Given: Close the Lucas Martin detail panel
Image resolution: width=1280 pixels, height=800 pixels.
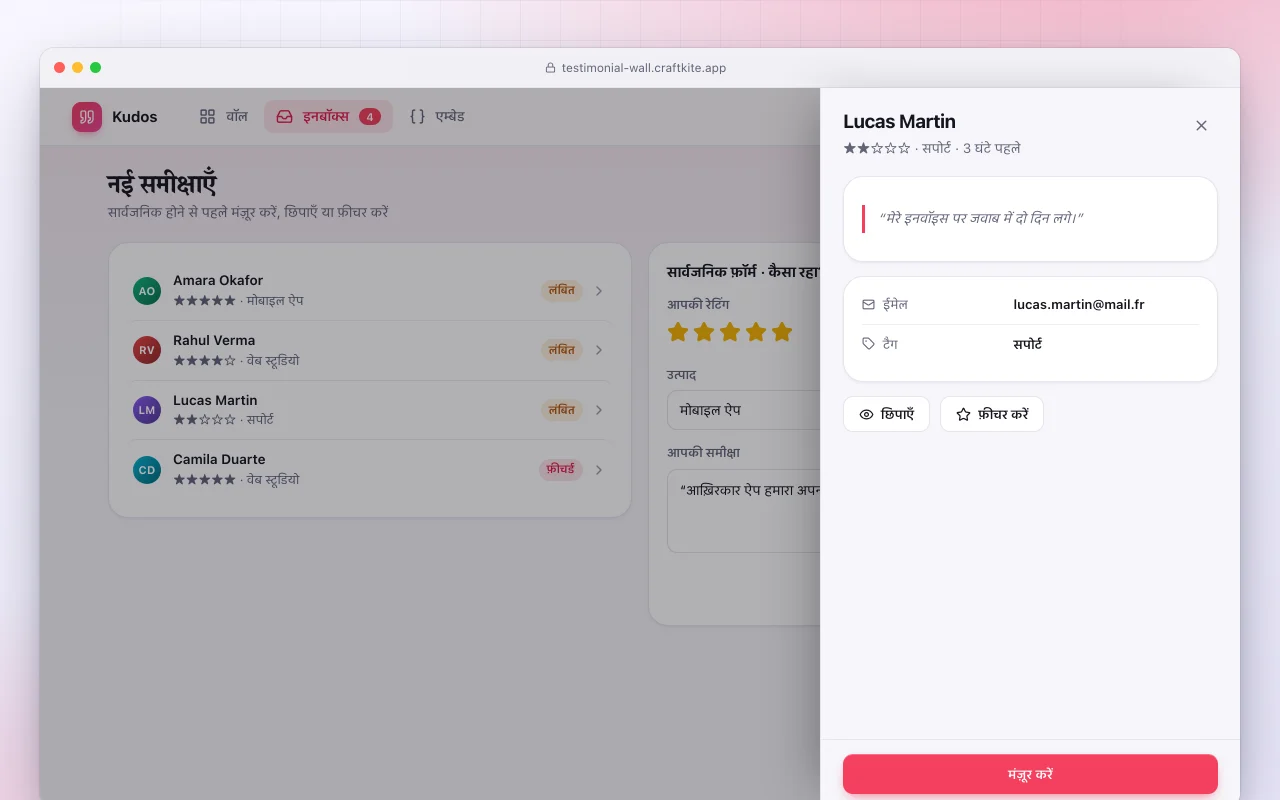Looking at the screenshot, I should pos(1201,125).
